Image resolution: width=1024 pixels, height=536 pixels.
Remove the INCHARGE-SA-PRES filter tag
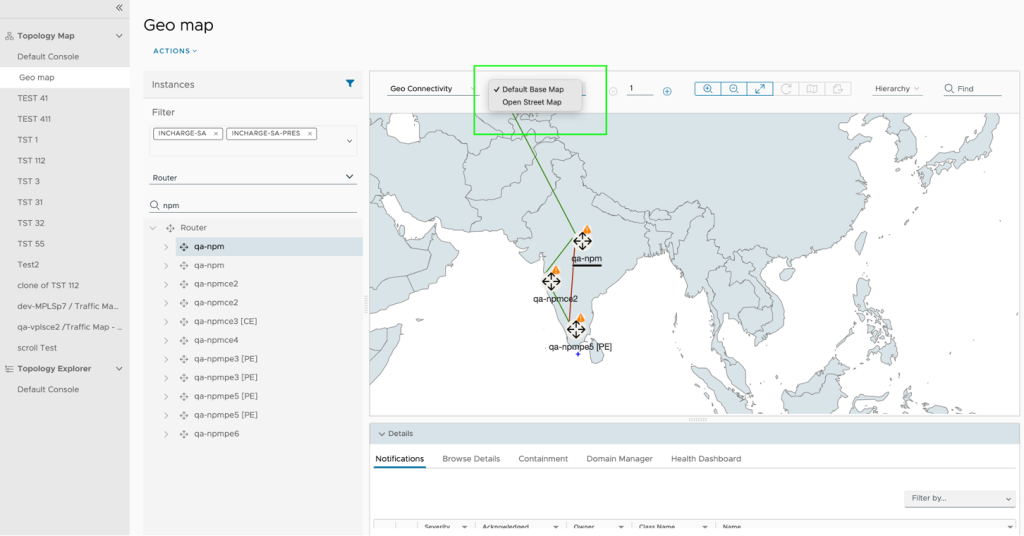310,133
